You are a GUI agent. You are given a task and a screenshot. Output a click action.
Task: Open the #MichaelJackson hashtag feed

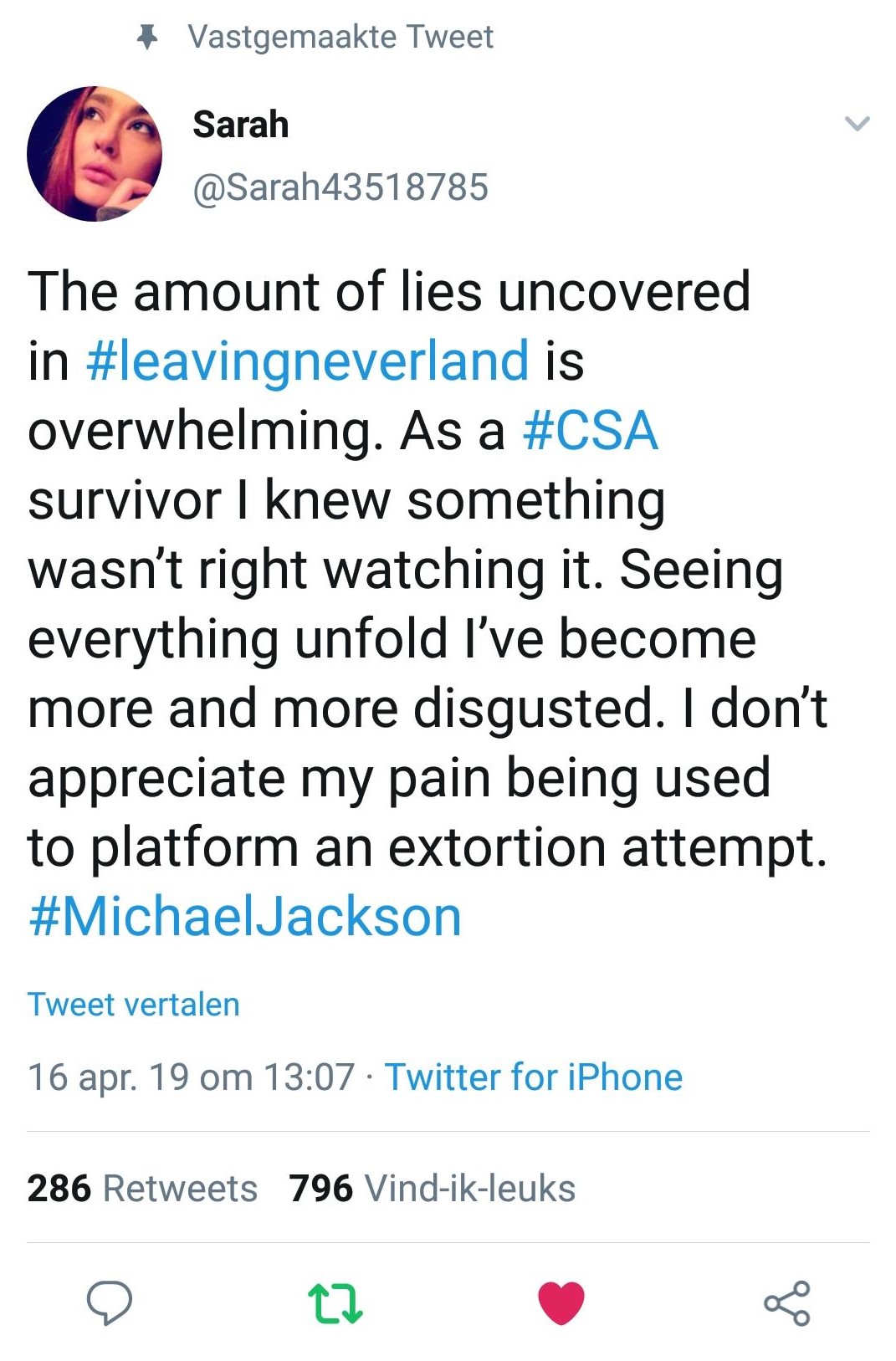243,916
